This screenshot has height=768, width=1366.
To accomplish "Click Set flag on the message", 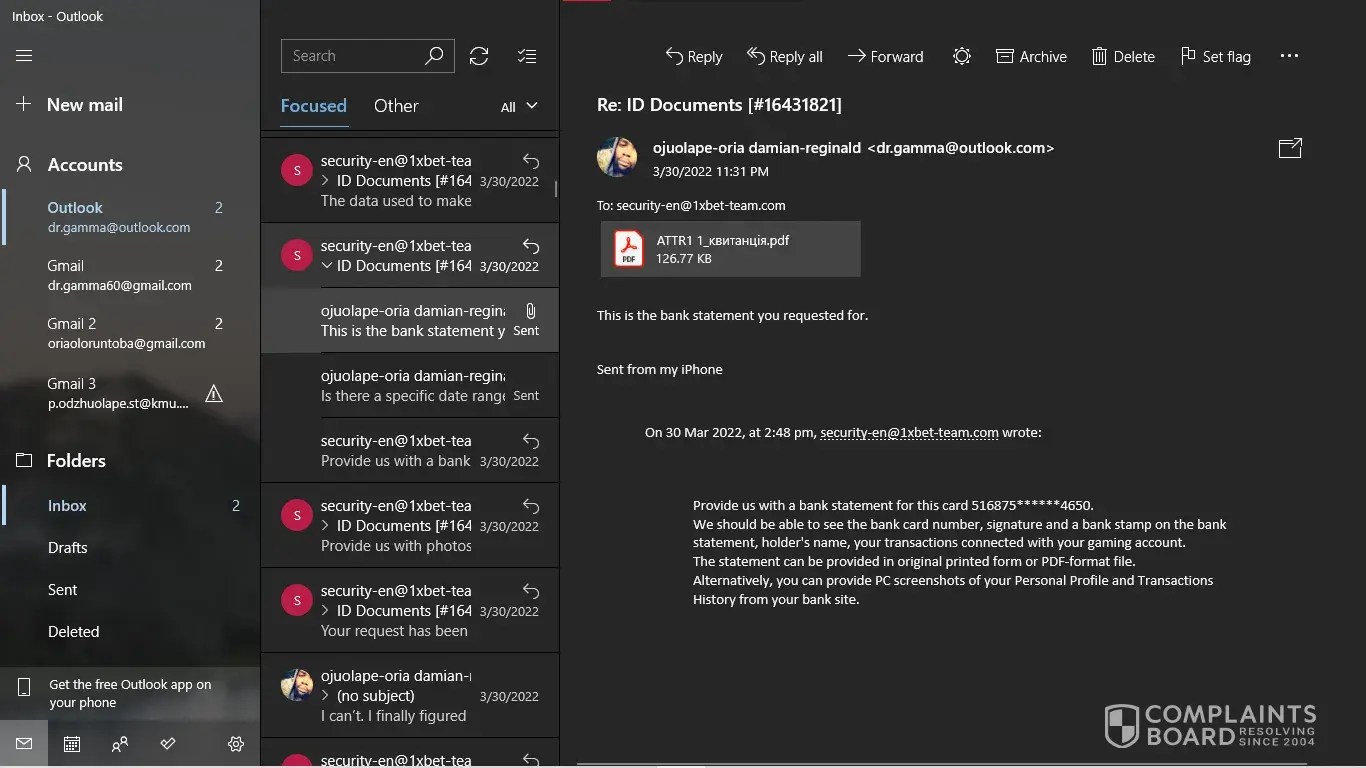I will 1215,57.
